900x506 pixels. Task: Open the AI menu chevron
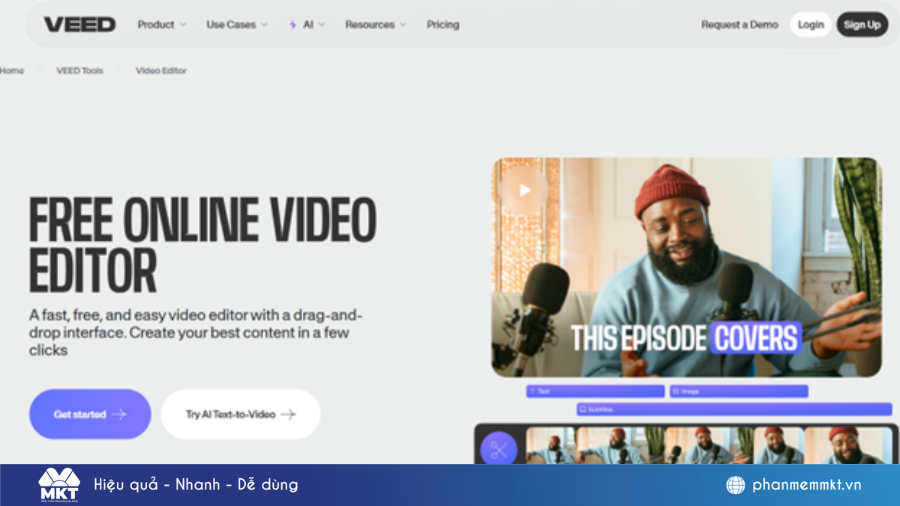click(x=321, y=25)
